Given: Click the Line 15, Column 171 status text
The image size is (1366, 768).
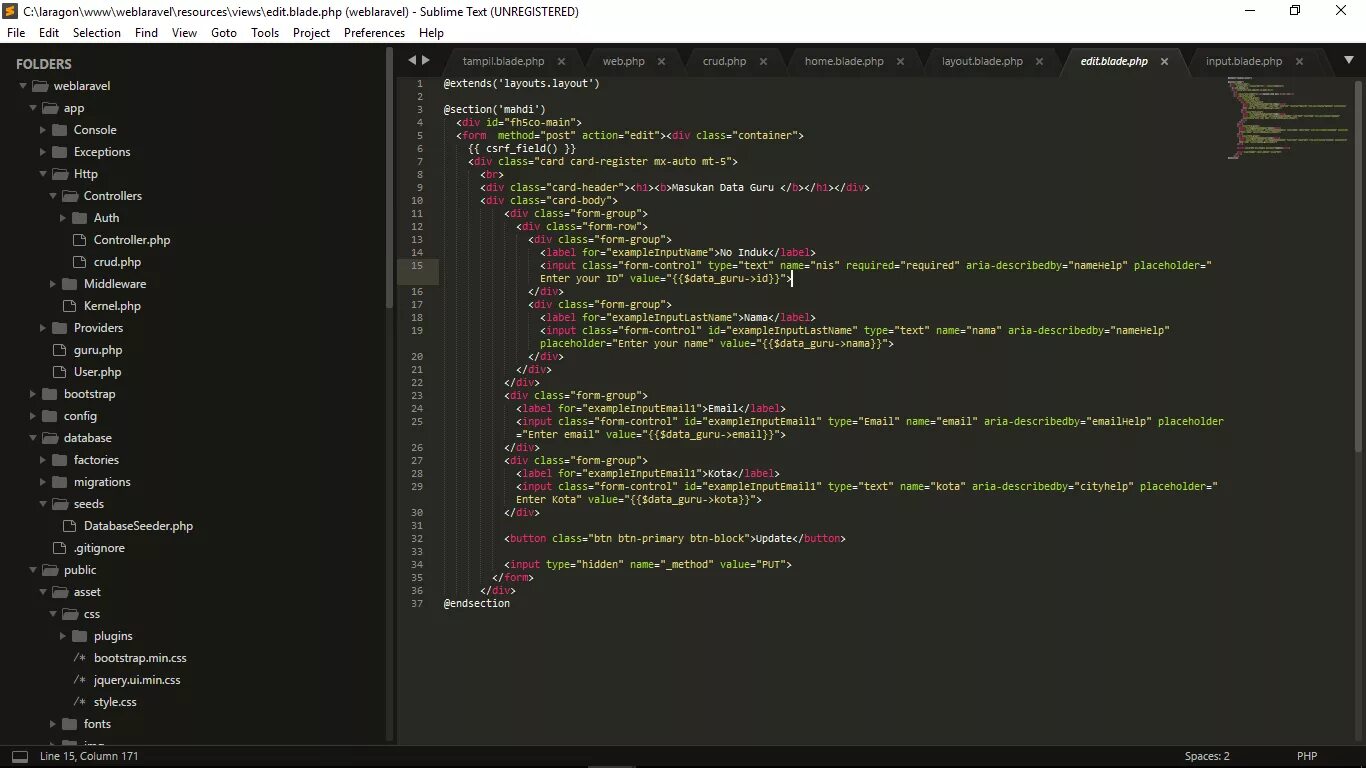Looking at the screenshot, I should pyautogui.click(x=89, y=756).
